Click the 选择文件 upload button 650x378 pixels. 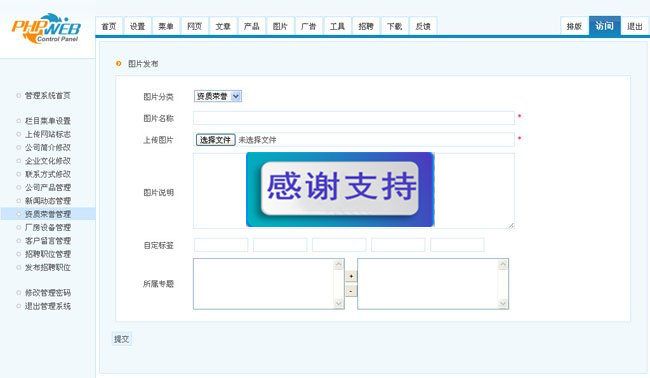click(x=216, y=140)
